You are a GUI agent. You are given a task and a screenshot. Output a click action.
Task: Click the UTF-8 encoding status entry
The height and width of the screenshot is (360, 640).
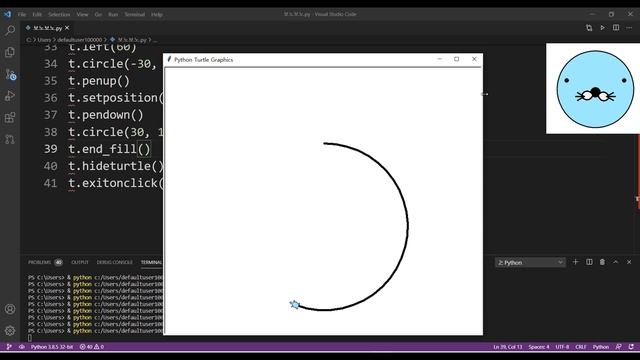[x=562, y=347]
